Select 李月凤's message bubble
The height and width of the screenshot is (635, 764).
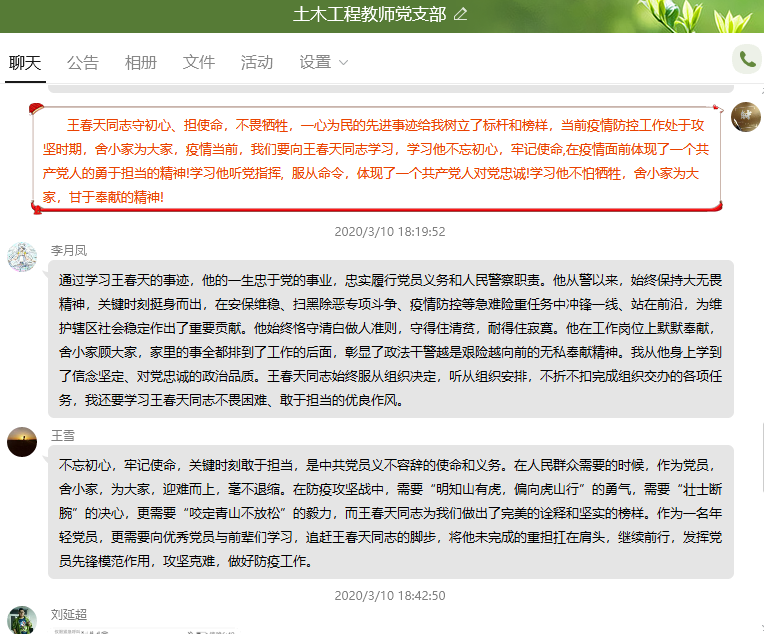[391, 339]
